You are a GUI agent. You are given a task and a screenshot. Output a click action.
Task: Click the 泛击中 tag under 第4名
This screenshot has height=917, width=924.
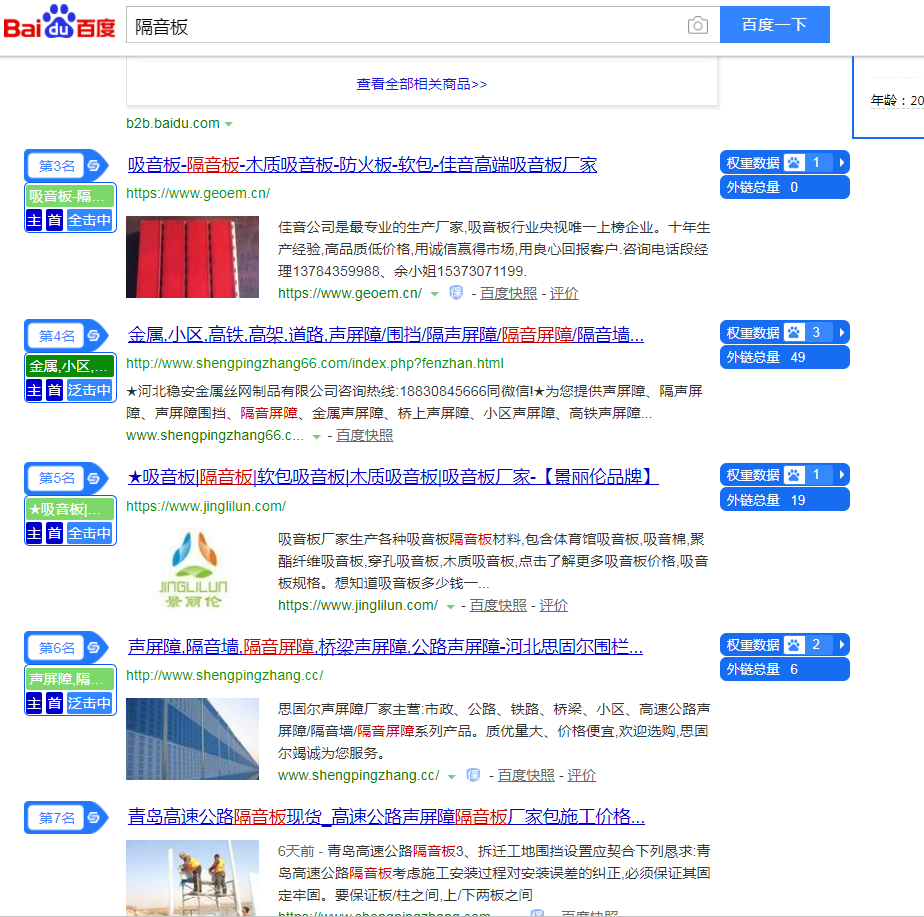pyautogui.click(x=90, y=390)
